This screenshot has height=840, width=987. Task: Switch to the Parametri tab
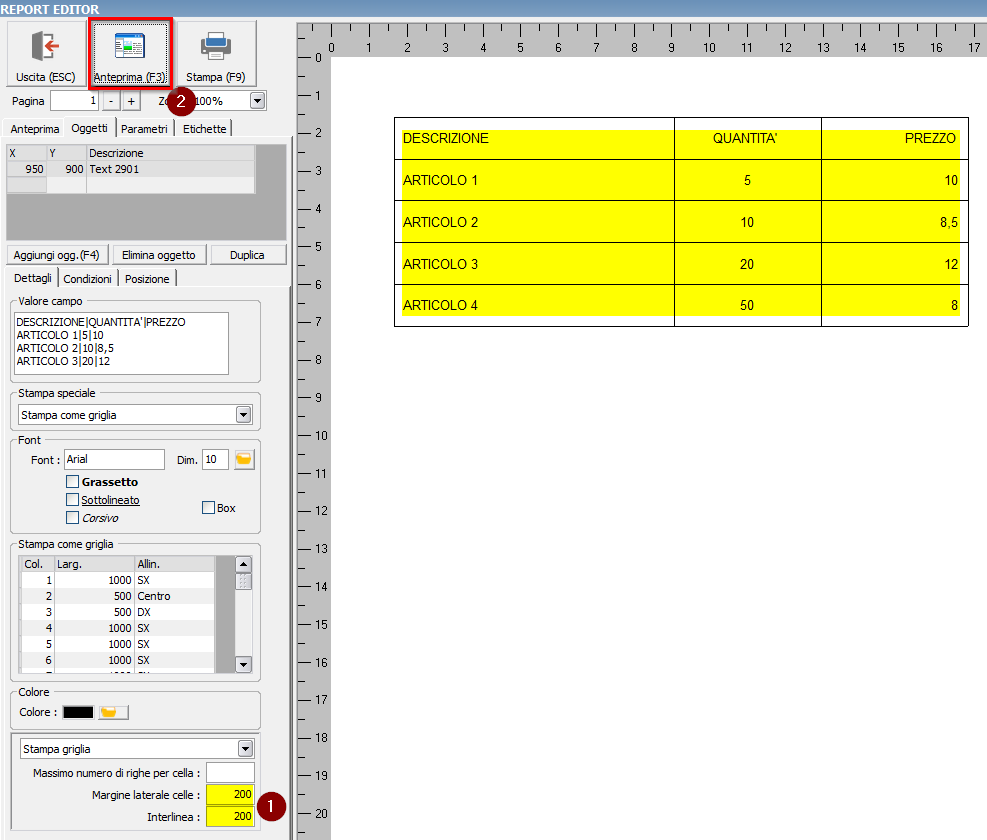tap(145, 129)
